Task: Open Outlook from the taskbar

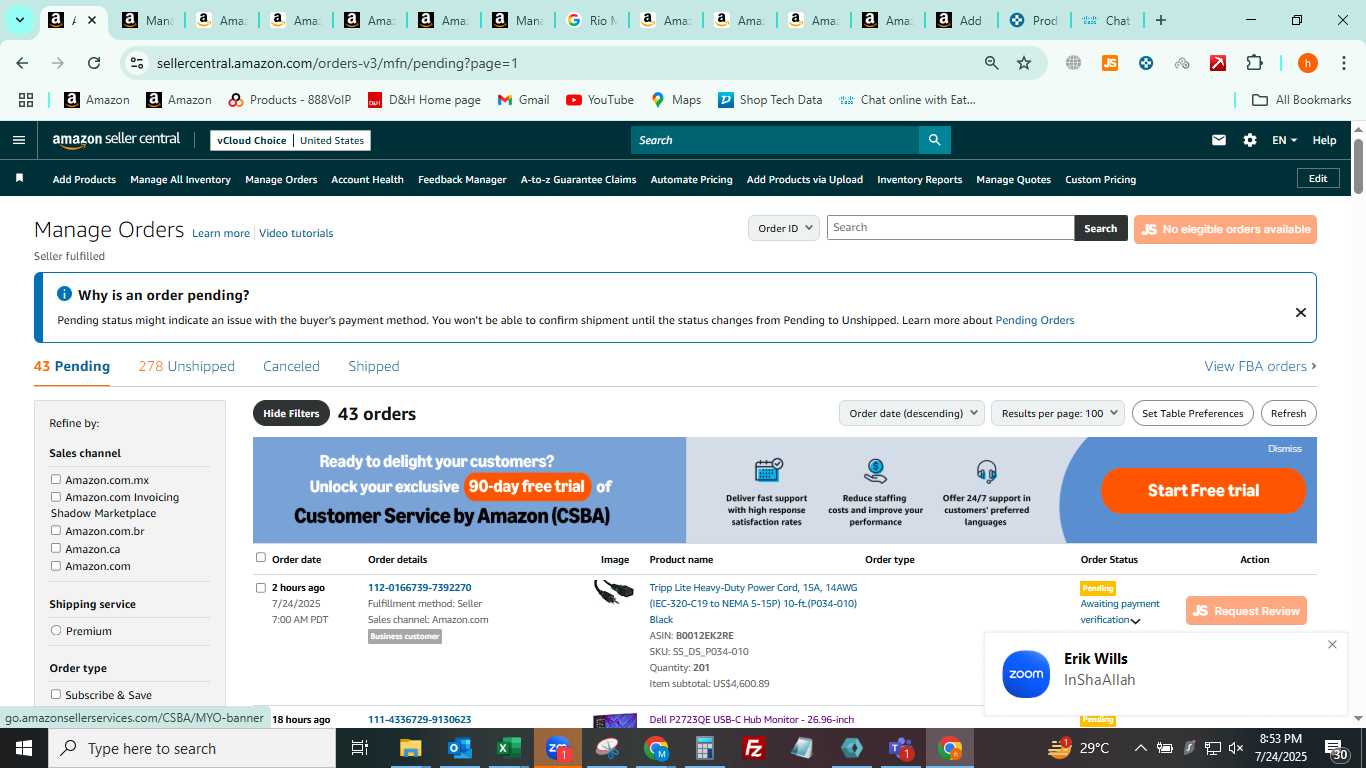Action: pos(460,748)
